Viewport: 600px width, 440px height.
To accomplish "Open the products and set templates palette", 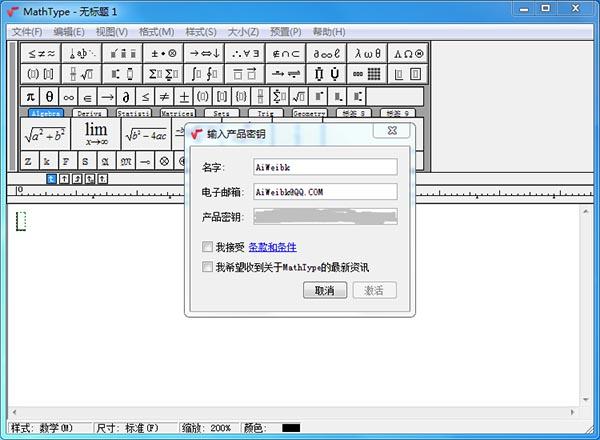I will (x=326, y=74).
